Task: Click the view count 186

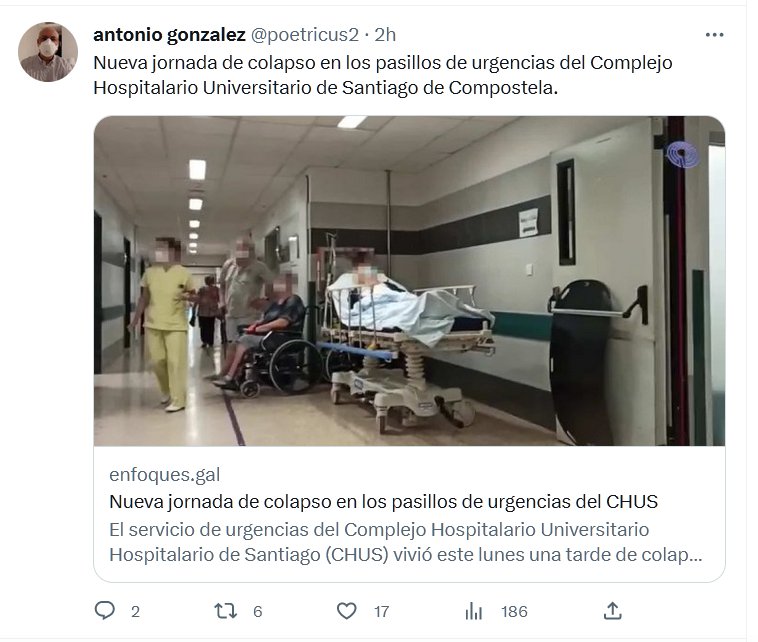Action: coord(514,612)
